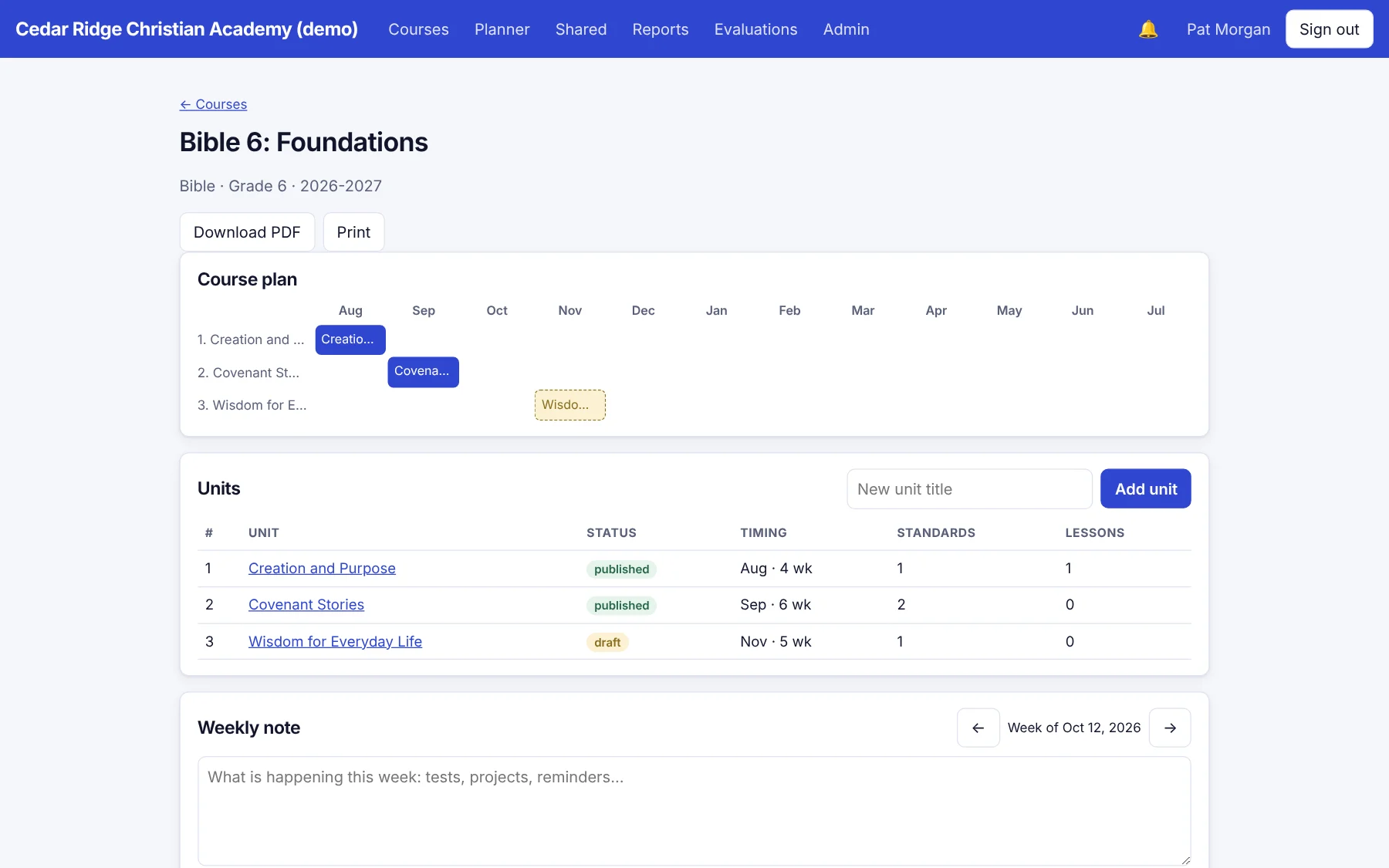Click '1. Creation and ...' plan row label

pos(251,339)
